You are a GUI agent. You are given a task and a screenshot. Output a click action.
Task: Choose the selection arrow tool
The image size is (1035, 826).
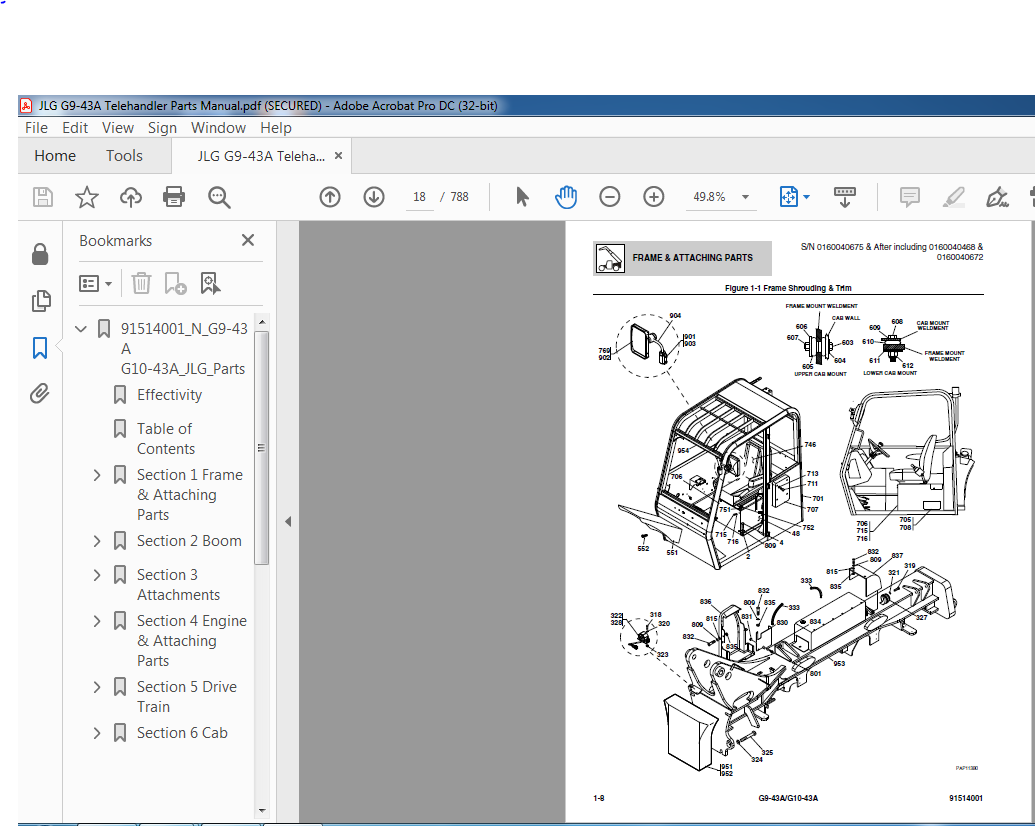point(522,197)
